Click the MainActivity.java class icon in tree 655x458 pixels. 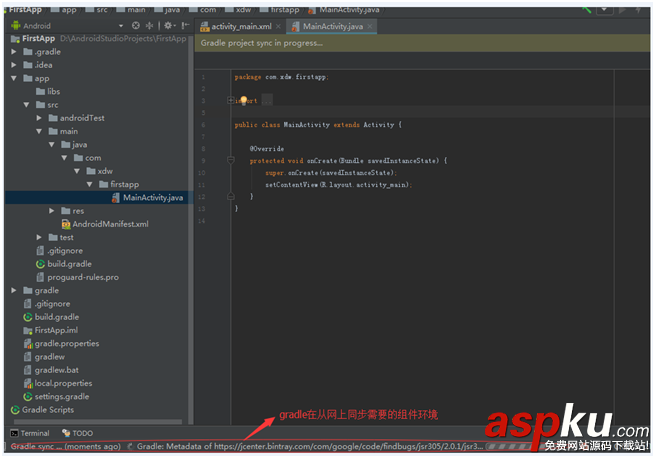pyautogui.click(x=116, y=198)
